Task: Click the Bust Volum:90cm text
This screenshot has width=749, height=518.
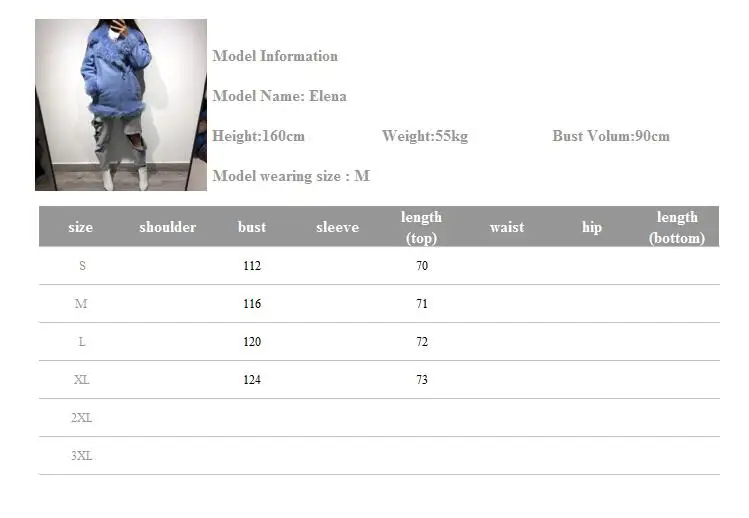Action: pos(611,136)
